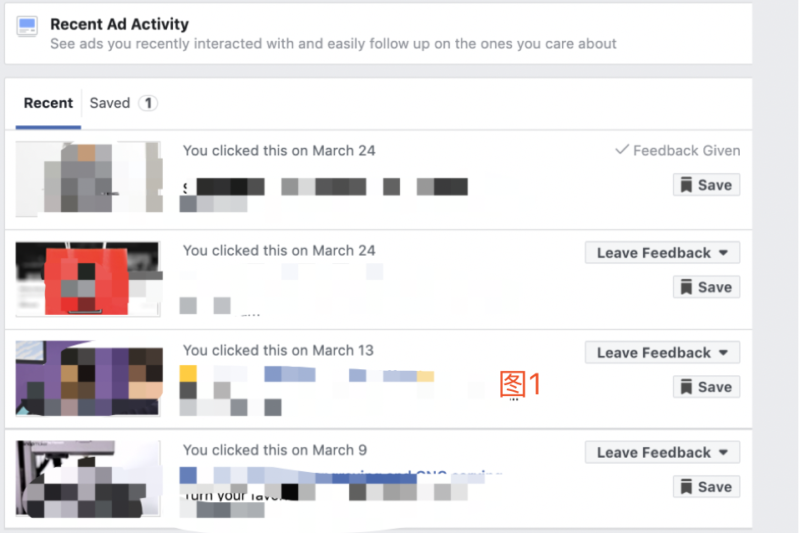This screenshot has height=533, width=800.
Task: Expand Leave Feedback for March 13 ad
Action: (662, 353)
